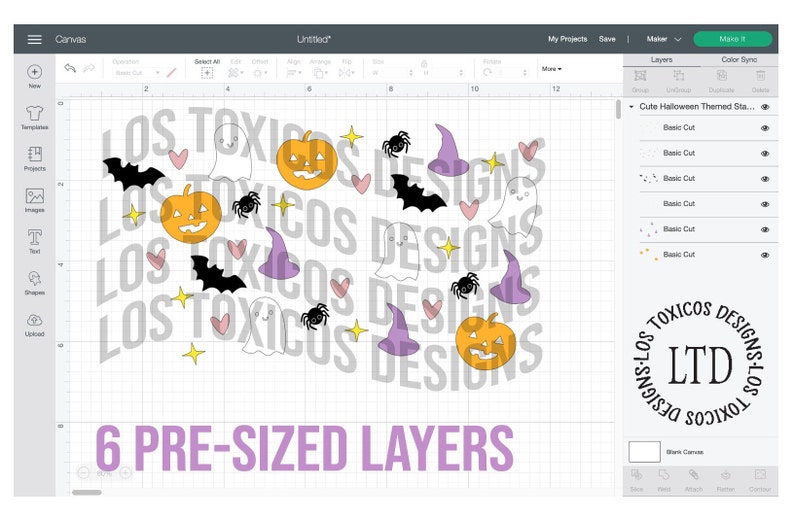Collapse the Cute Halloween Themed group
Viewport: 794px width, 519px height.
pos(631,107)
